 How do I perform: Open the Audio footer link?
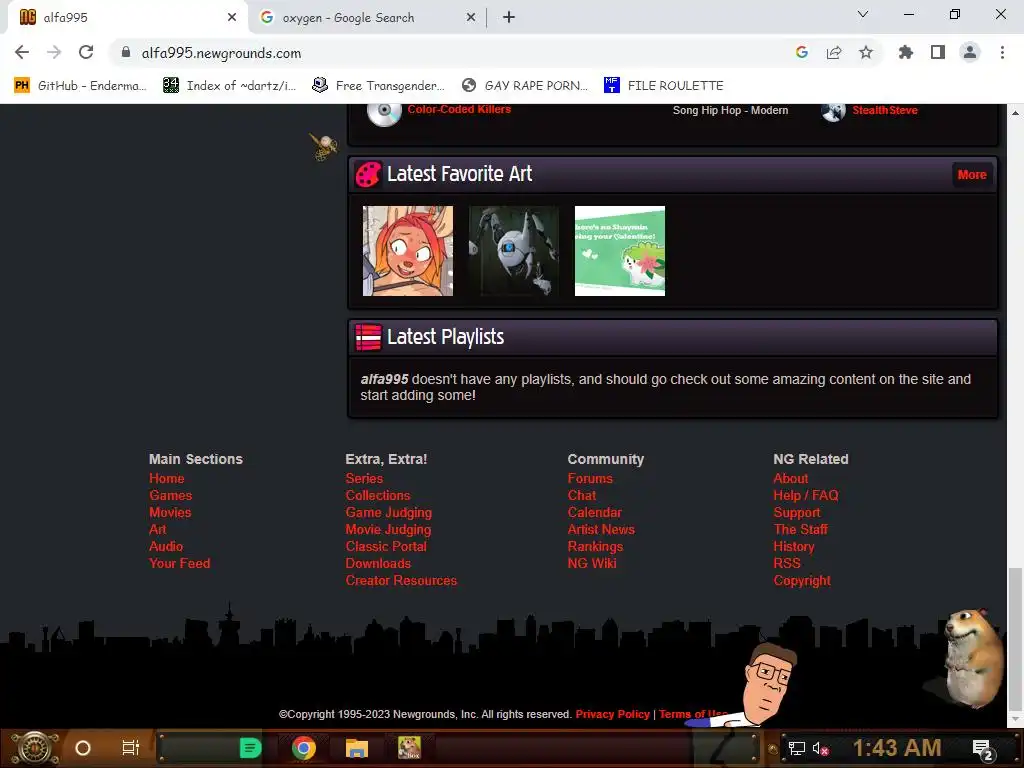click(x=166, y=546)
